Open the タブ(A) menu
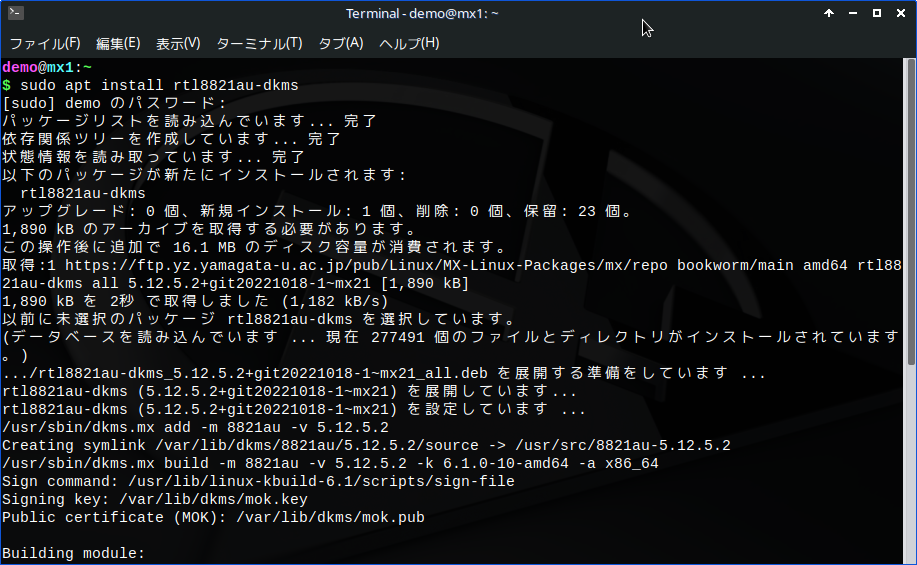The width and height of the screenshot is (917, 565). [x=341, y=43]
